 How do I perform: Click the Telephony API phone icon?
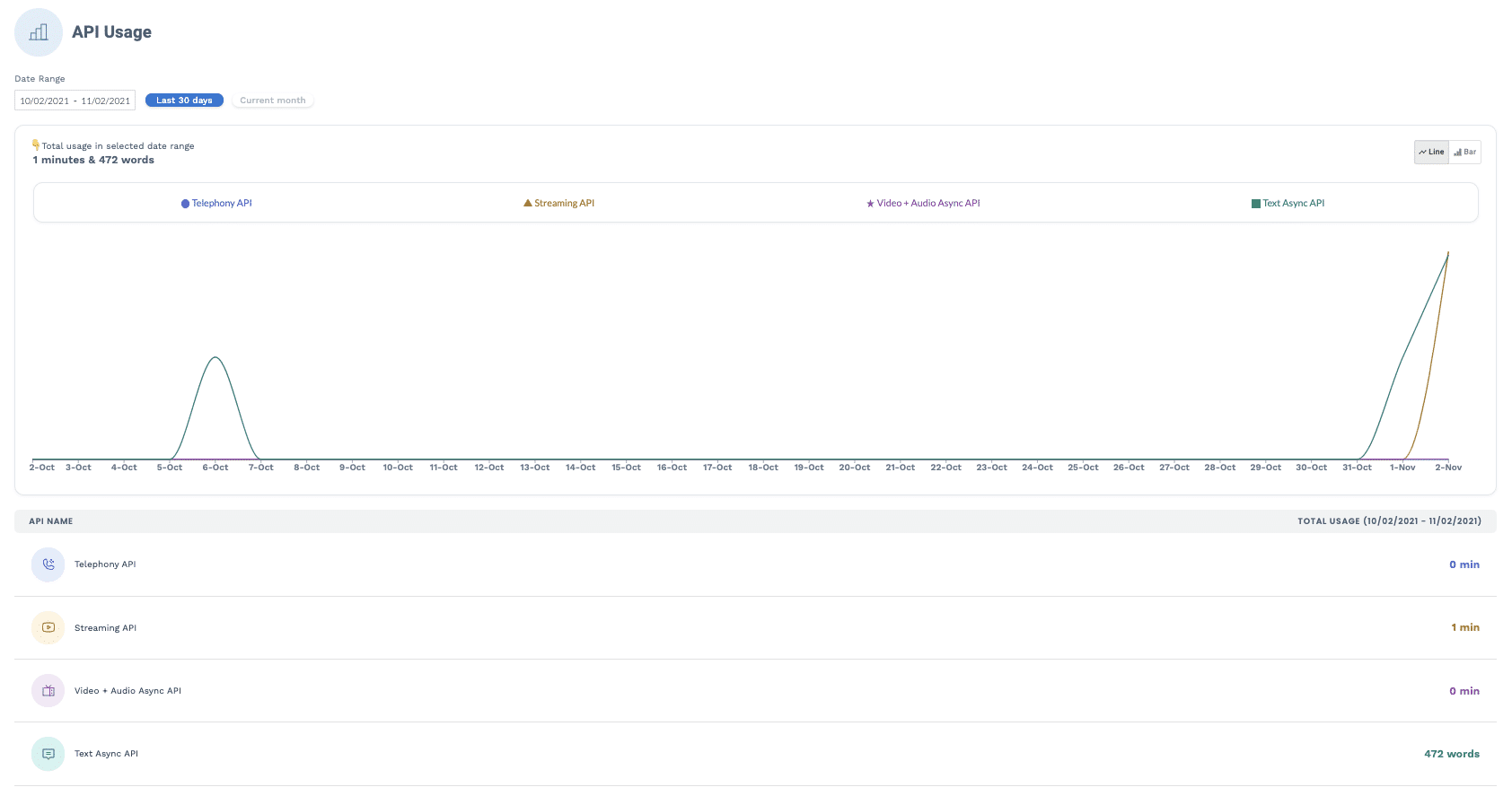pos(48,564)
